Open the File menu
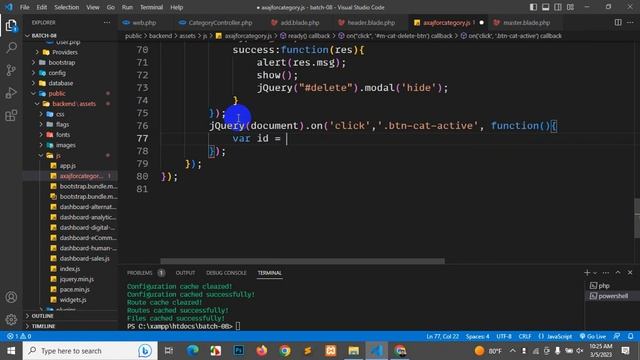The height and width of the screenshot is (360, 640). click(24, 7)
